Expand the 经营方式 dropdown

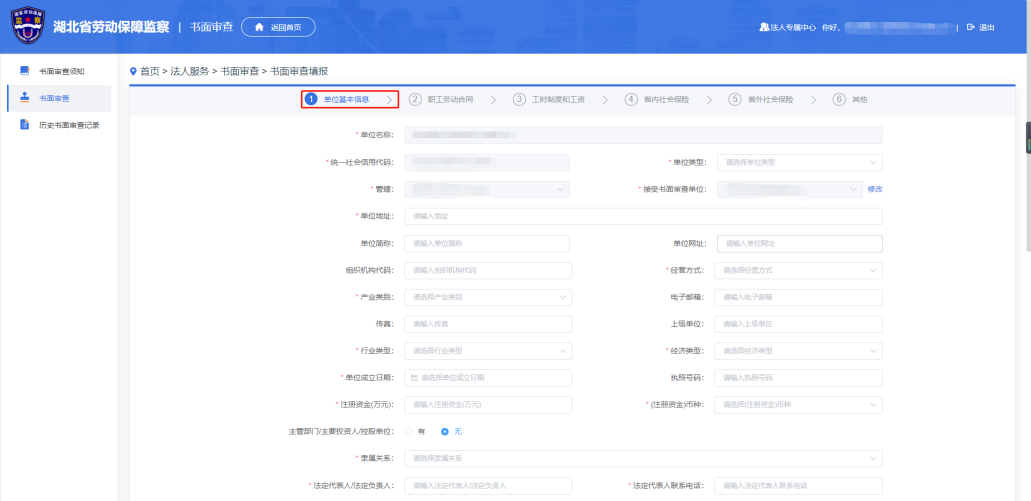(x=799, y=270)
